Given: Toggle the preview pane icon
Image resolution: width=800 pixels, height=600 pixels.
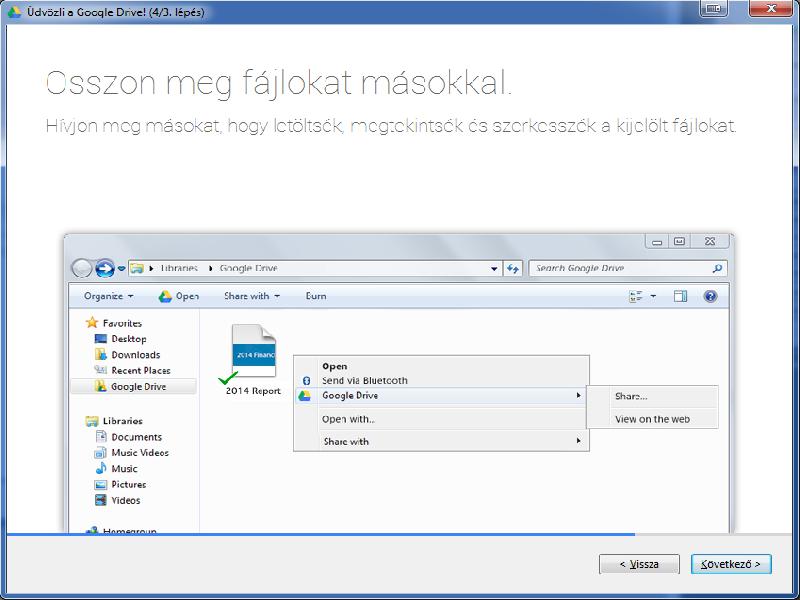Looking at the screenshot, I should click(680, 296).
